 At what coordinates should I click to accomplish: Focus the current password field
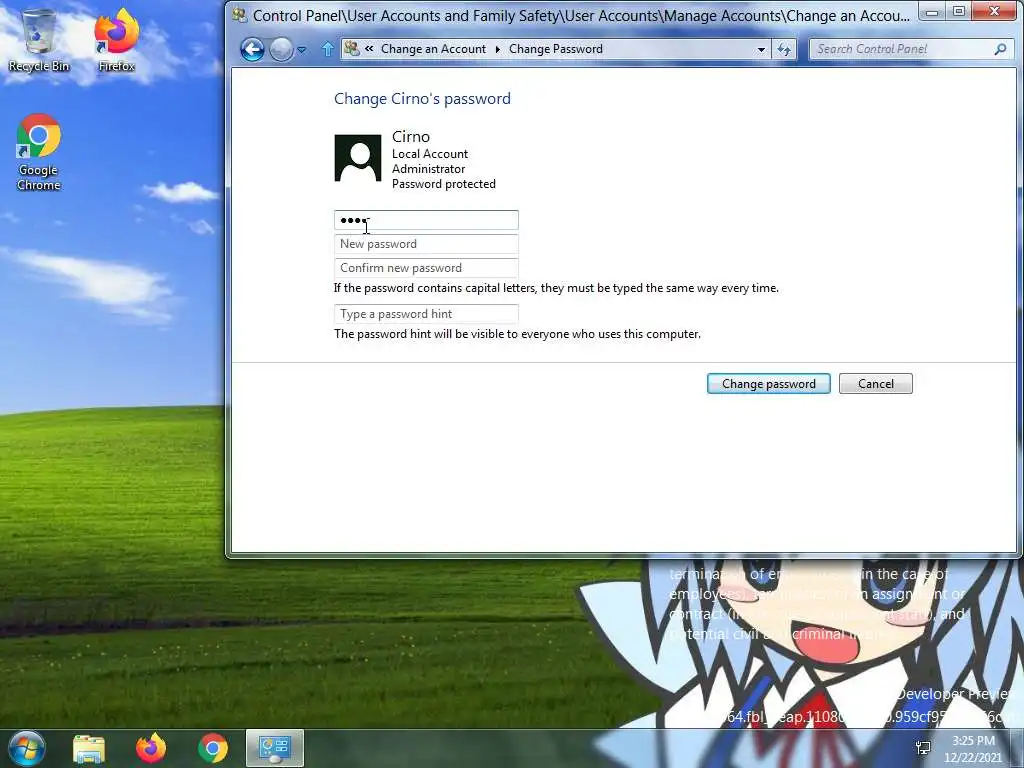pos(426,220)
